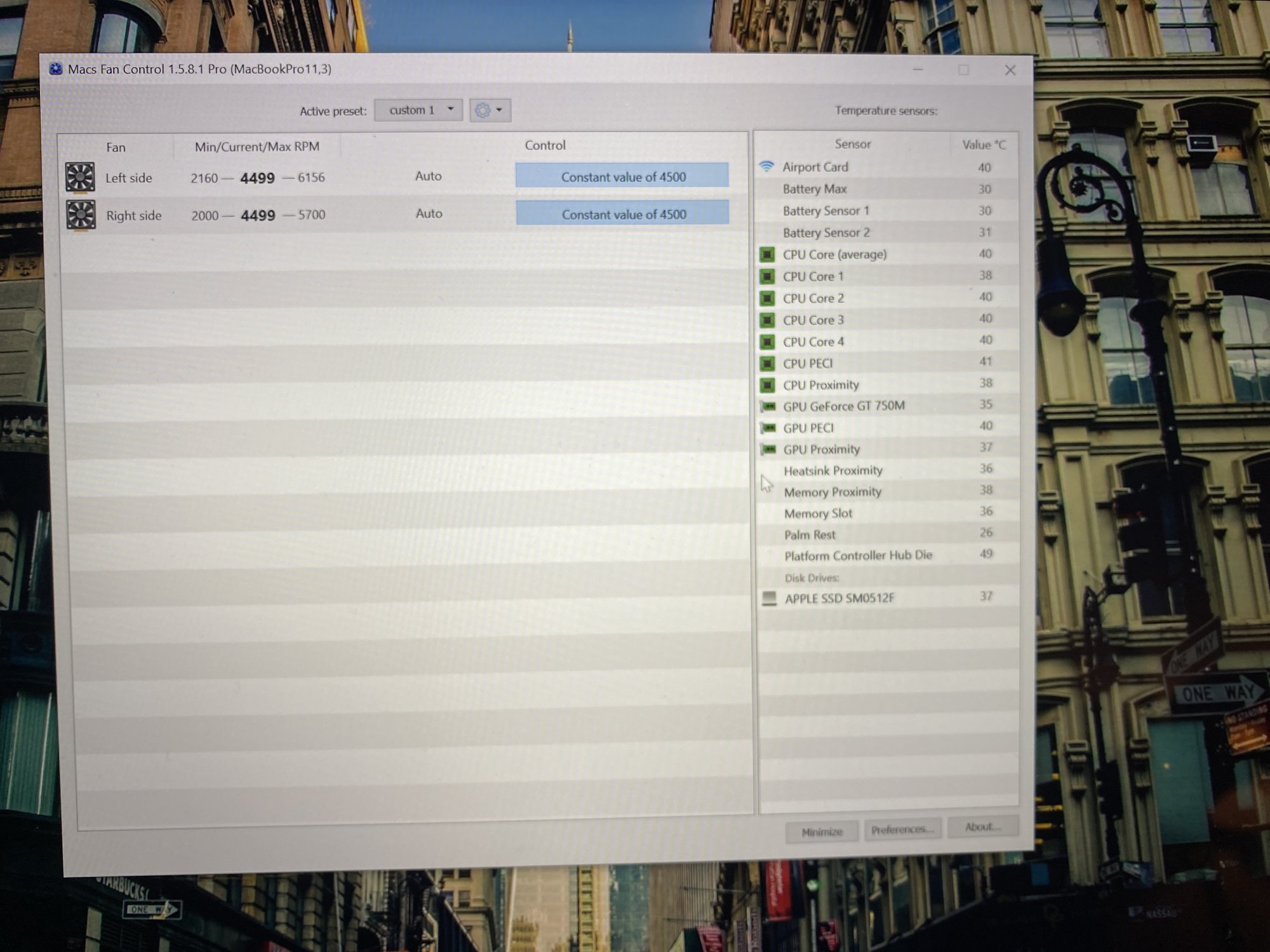This screenshot has height=952, width=1270.
Task: Select Left side Constant value of 4500
Action: tap(622, 176)
